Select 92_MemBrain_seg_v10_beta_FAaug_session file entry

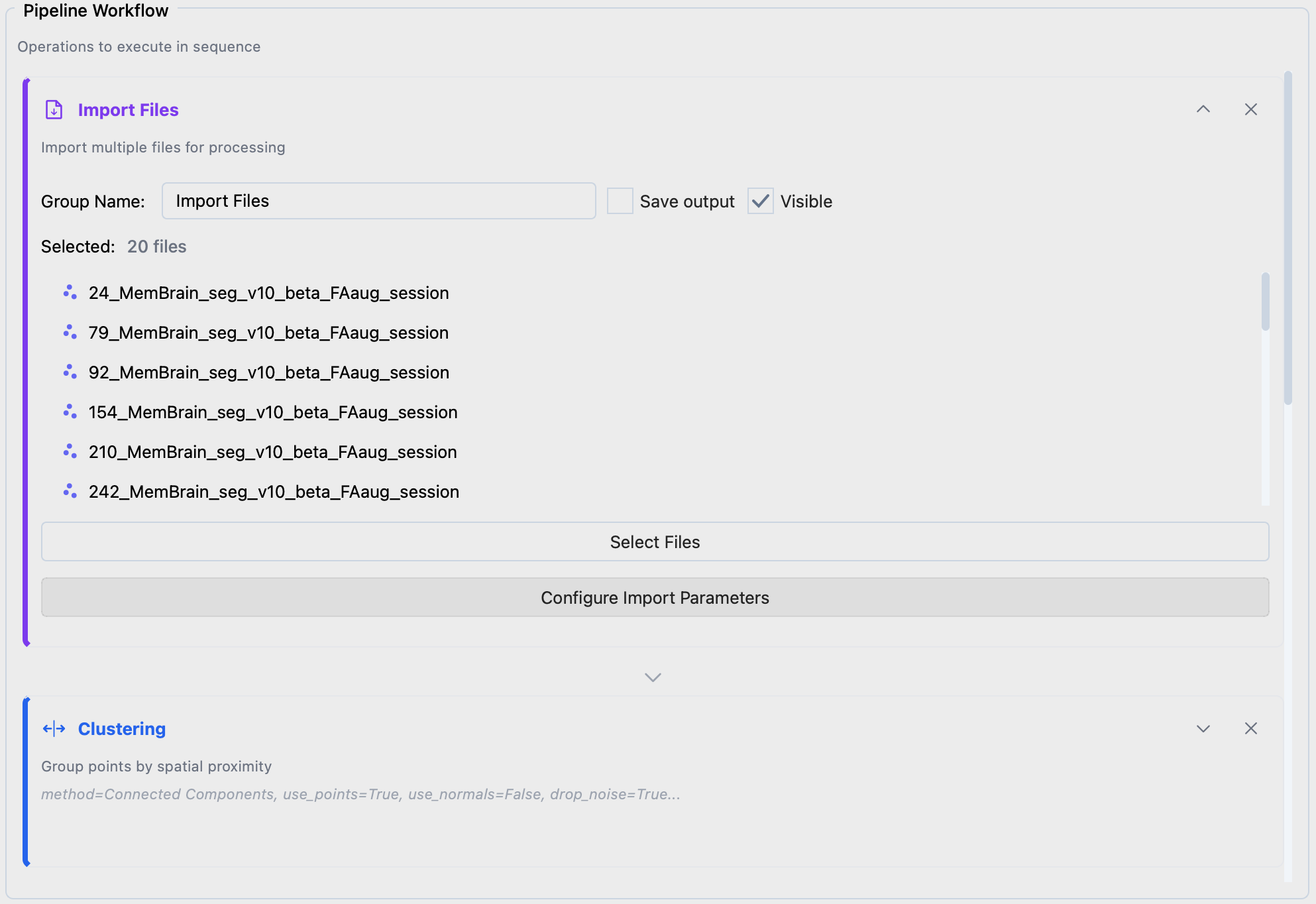click(x=268, y=372)
